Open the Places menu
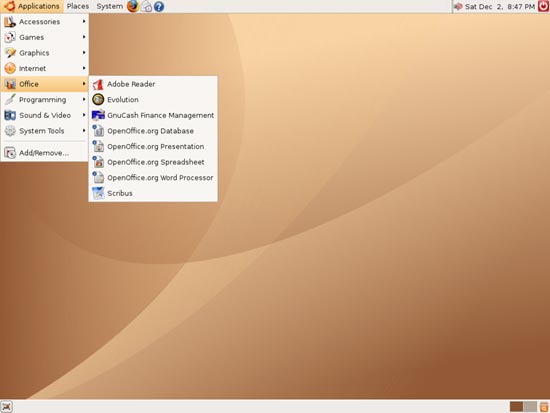The height and width of the screenshot is (413, 550). 78,6
